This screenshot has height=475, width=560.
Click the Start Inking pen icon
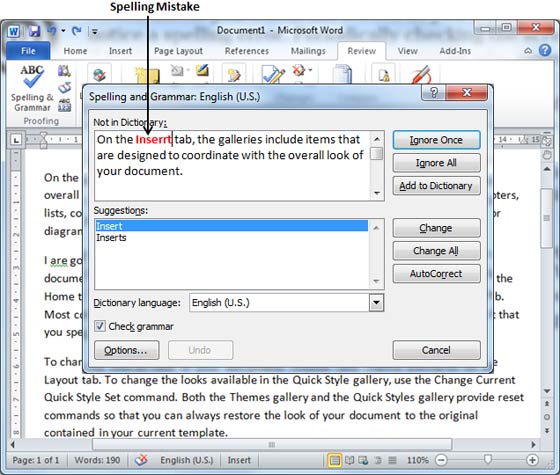[x=421, y=74]
